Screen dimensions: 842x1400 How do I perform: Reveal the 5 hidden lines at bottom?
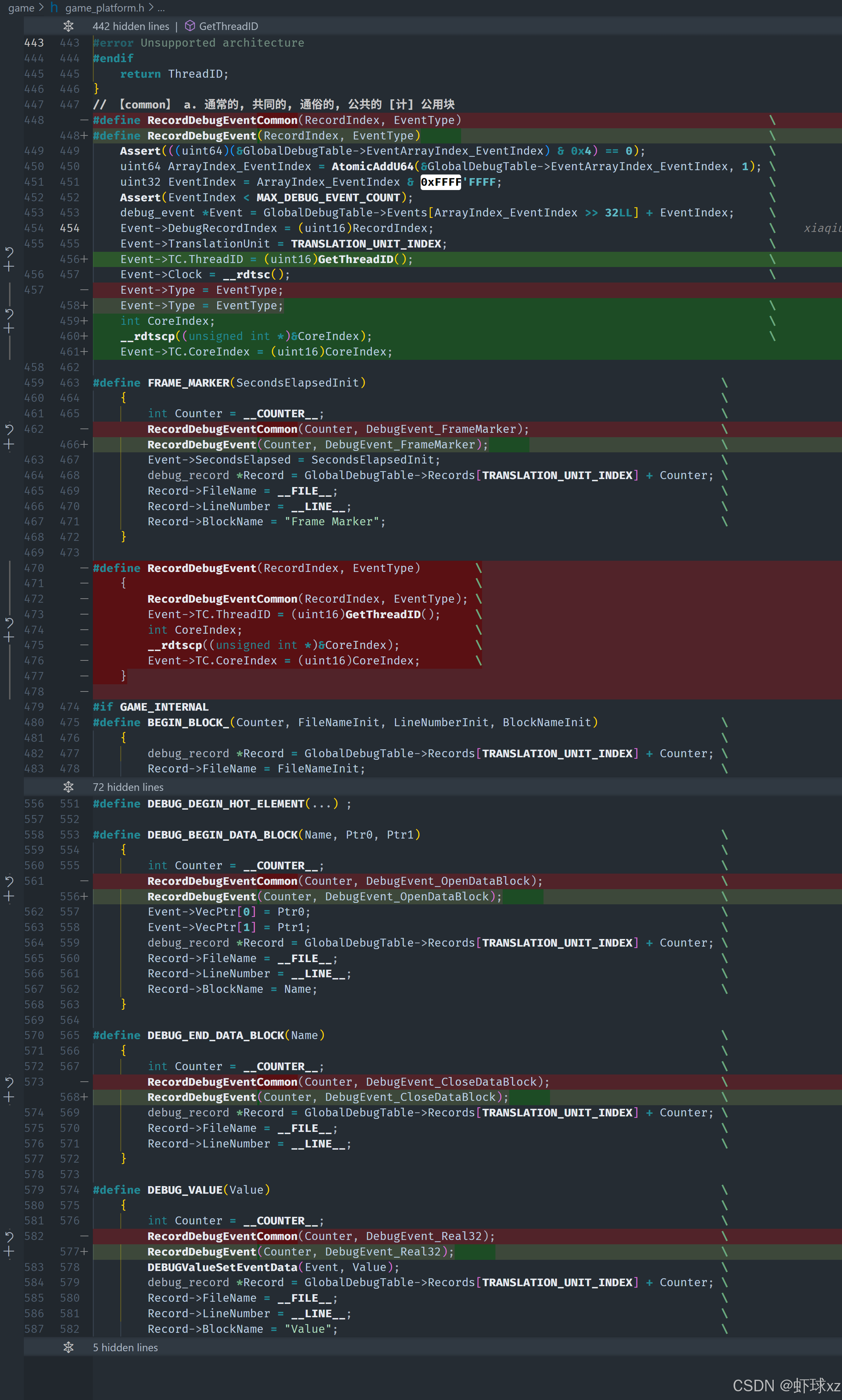[x=125, y=1347]
